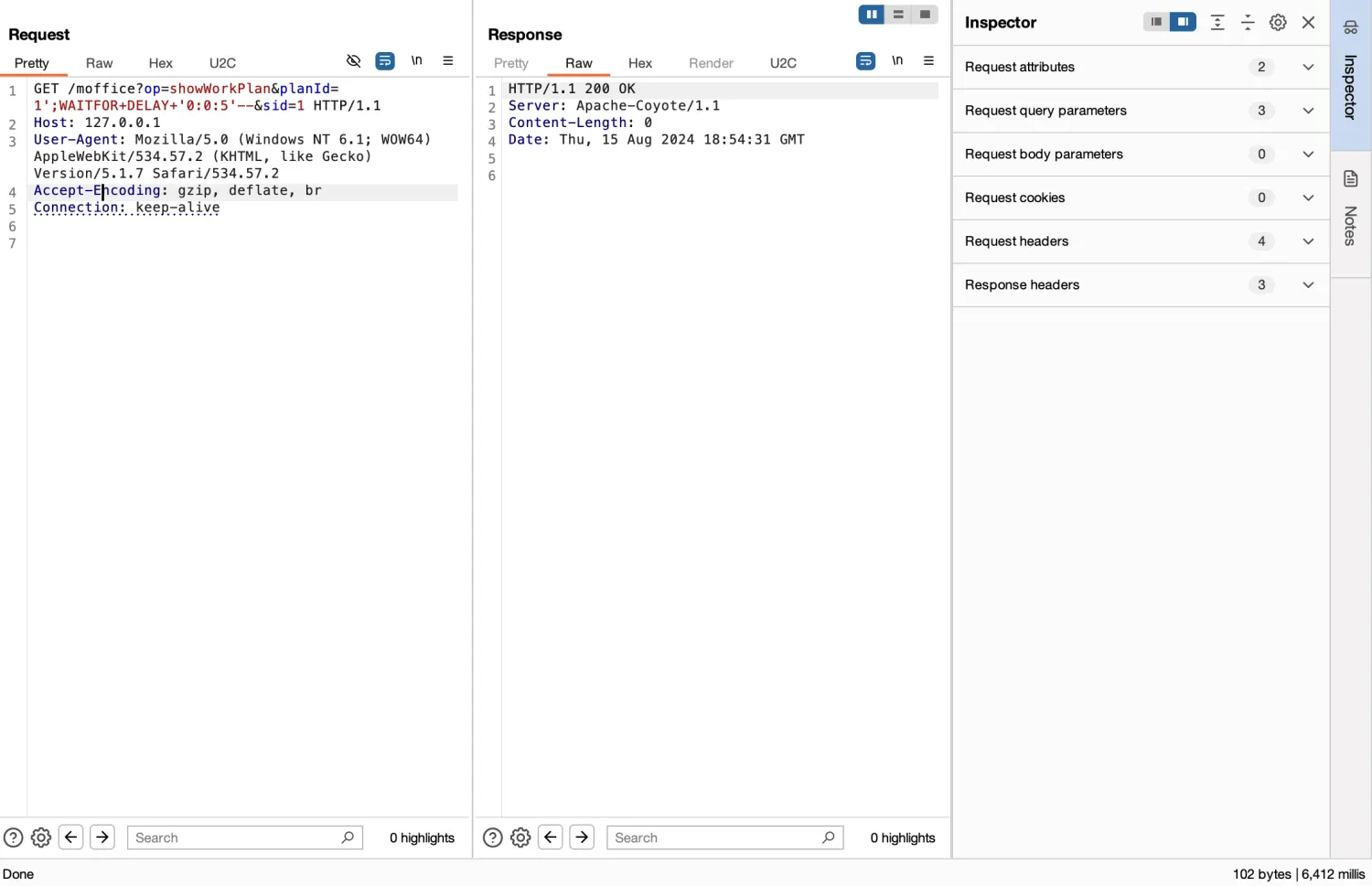Switch Request view to Pretty tab

pyautogui.click(x=32, y=63)
